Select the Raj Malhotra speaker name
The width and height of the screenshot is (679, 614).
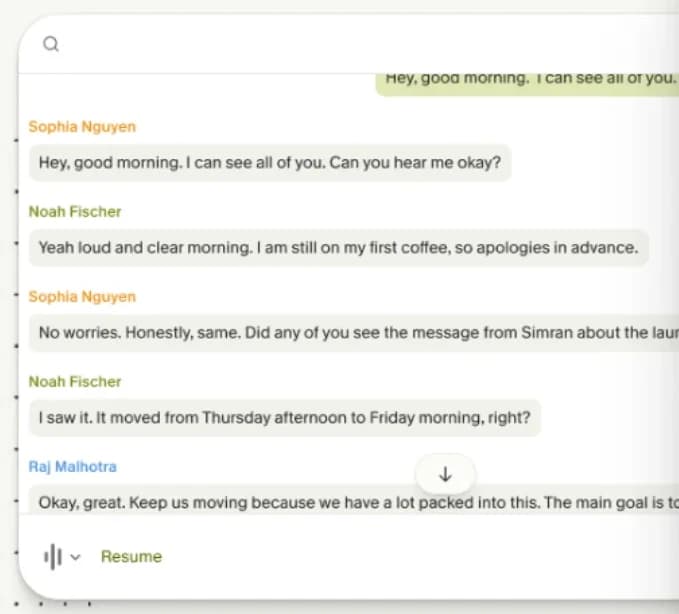(73, 467)
